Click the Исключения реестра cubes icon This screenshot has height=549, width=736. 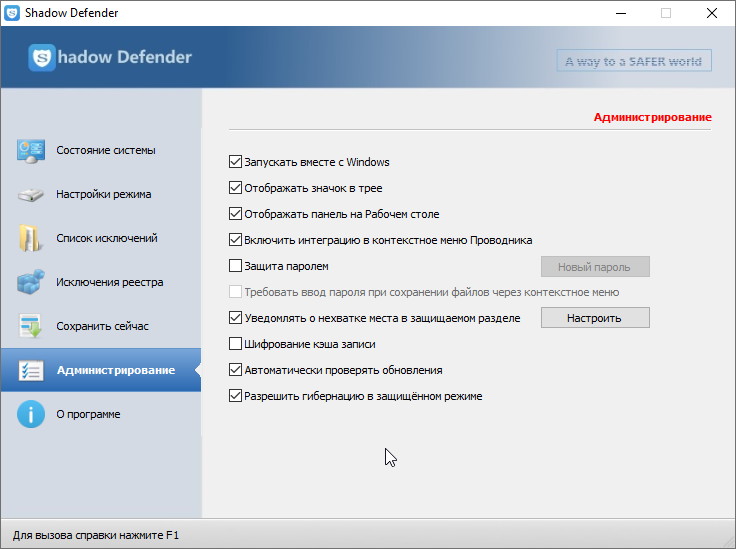coord(31,282)
